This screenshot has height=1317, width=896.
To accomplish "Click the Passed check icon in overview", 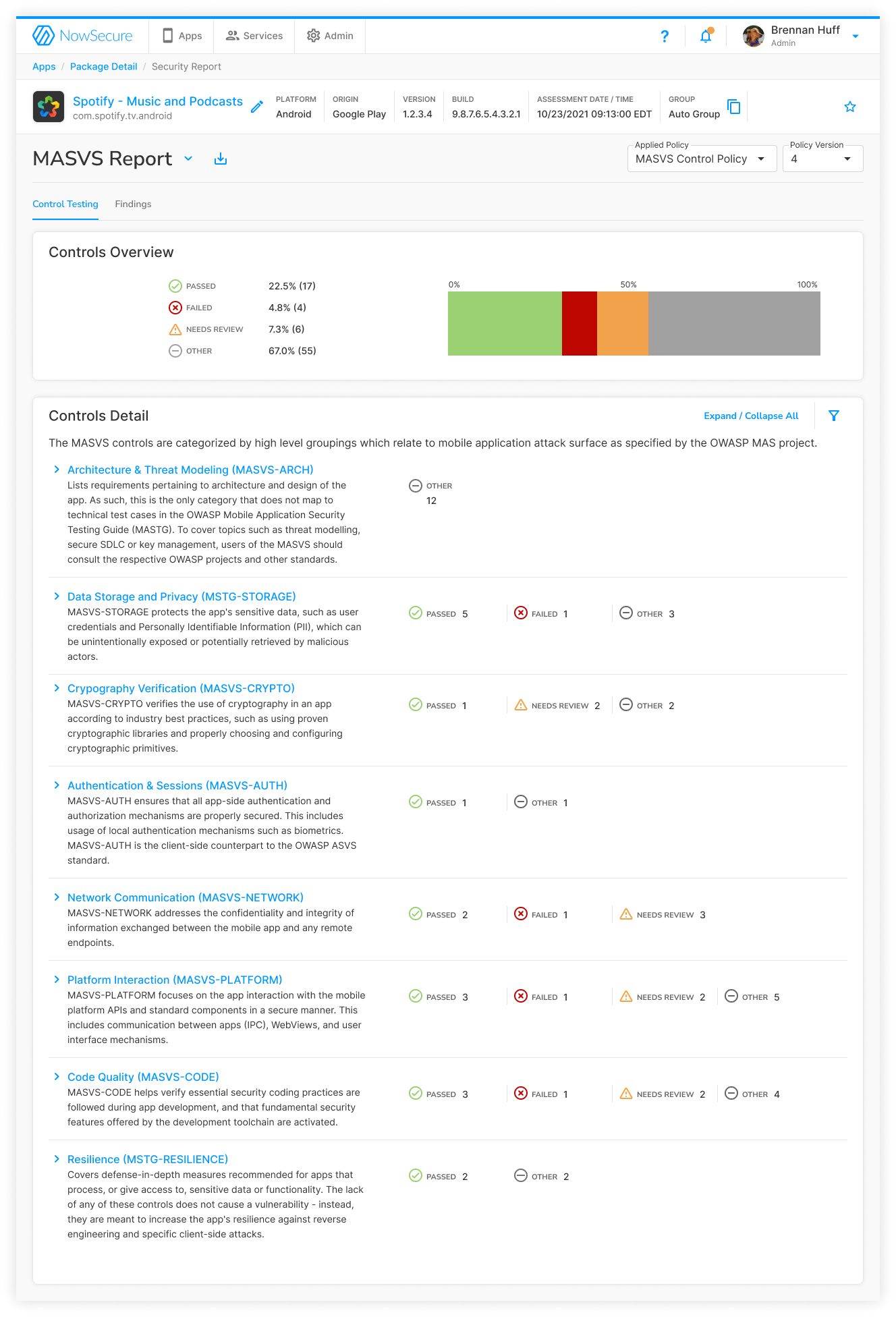I will click(x=175, y=286).
